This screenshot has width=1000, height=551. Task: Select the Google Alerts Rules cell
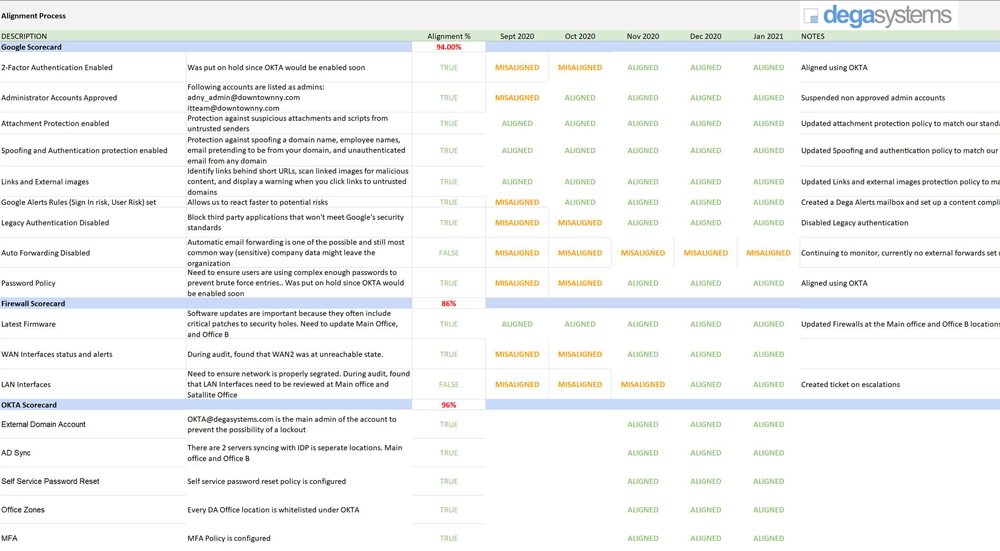click(x=92, y=202)
